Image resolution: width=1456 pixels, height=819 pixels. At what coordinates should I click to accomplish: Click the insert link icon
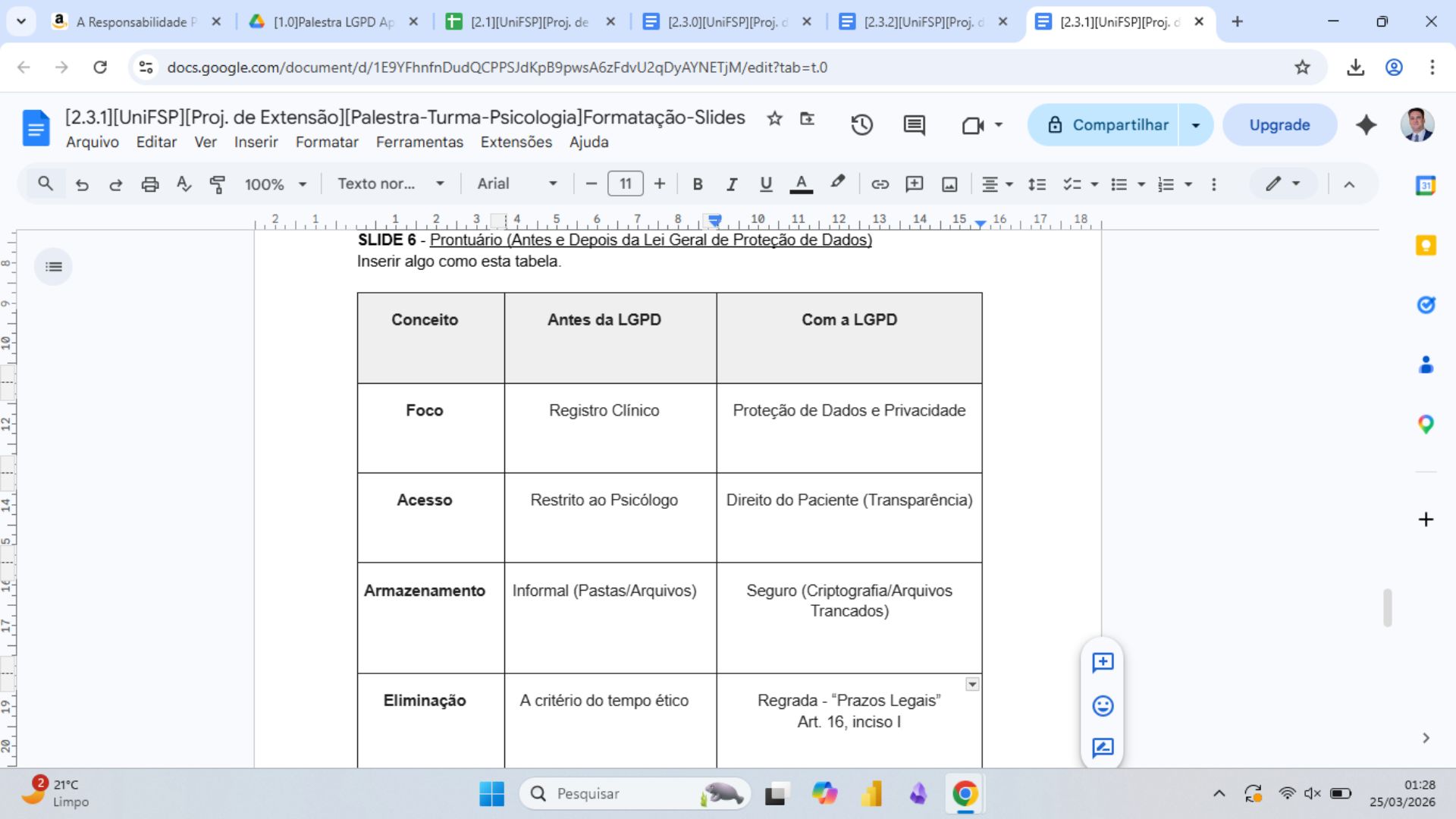[880, 184]
